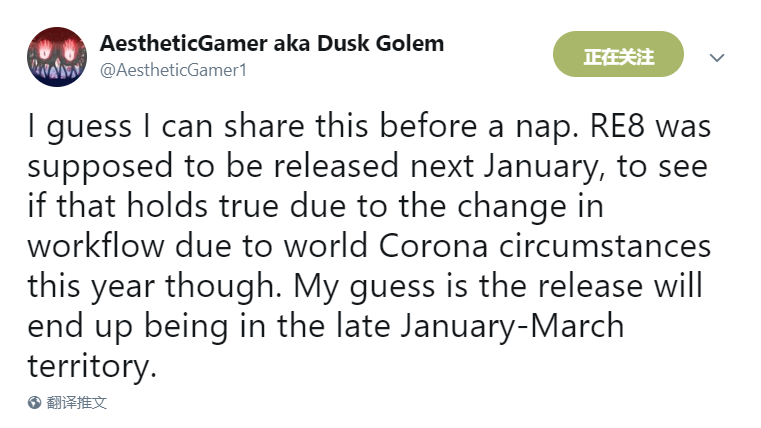This screenshot has width=761, height=428.
Task: Click the word 'workflow' in the tweet
Action: (96, 246)
